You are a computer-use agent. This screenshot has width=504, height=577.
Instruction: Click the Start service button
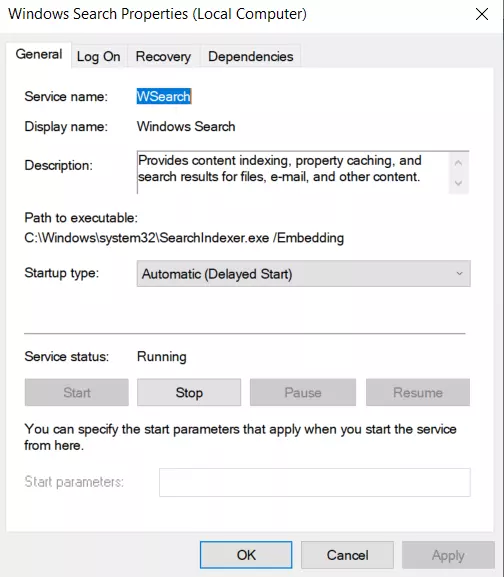click(77, 392)
